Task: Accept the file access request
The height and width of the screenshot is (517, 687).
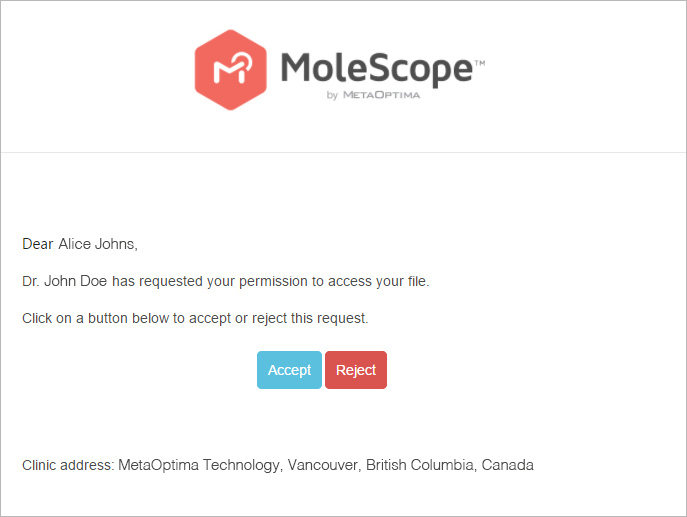Action: 289,370
